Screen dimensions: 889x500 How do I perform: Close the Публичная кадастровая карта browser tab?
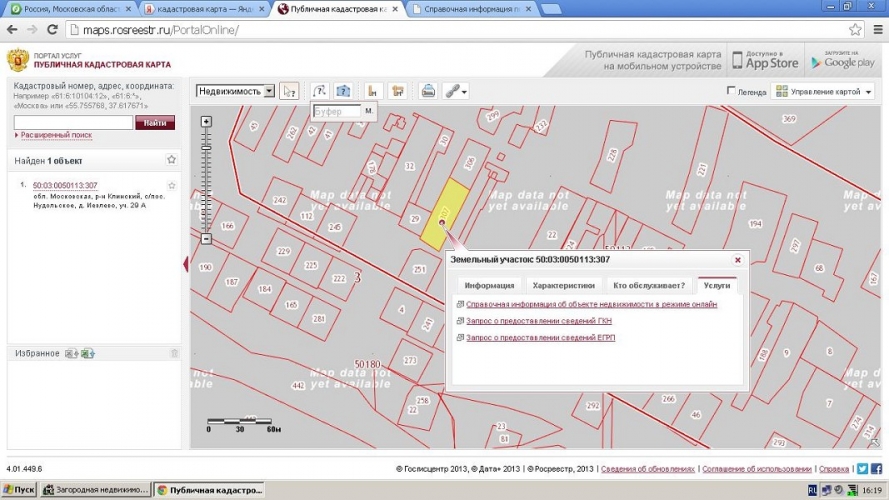(395, 9)
